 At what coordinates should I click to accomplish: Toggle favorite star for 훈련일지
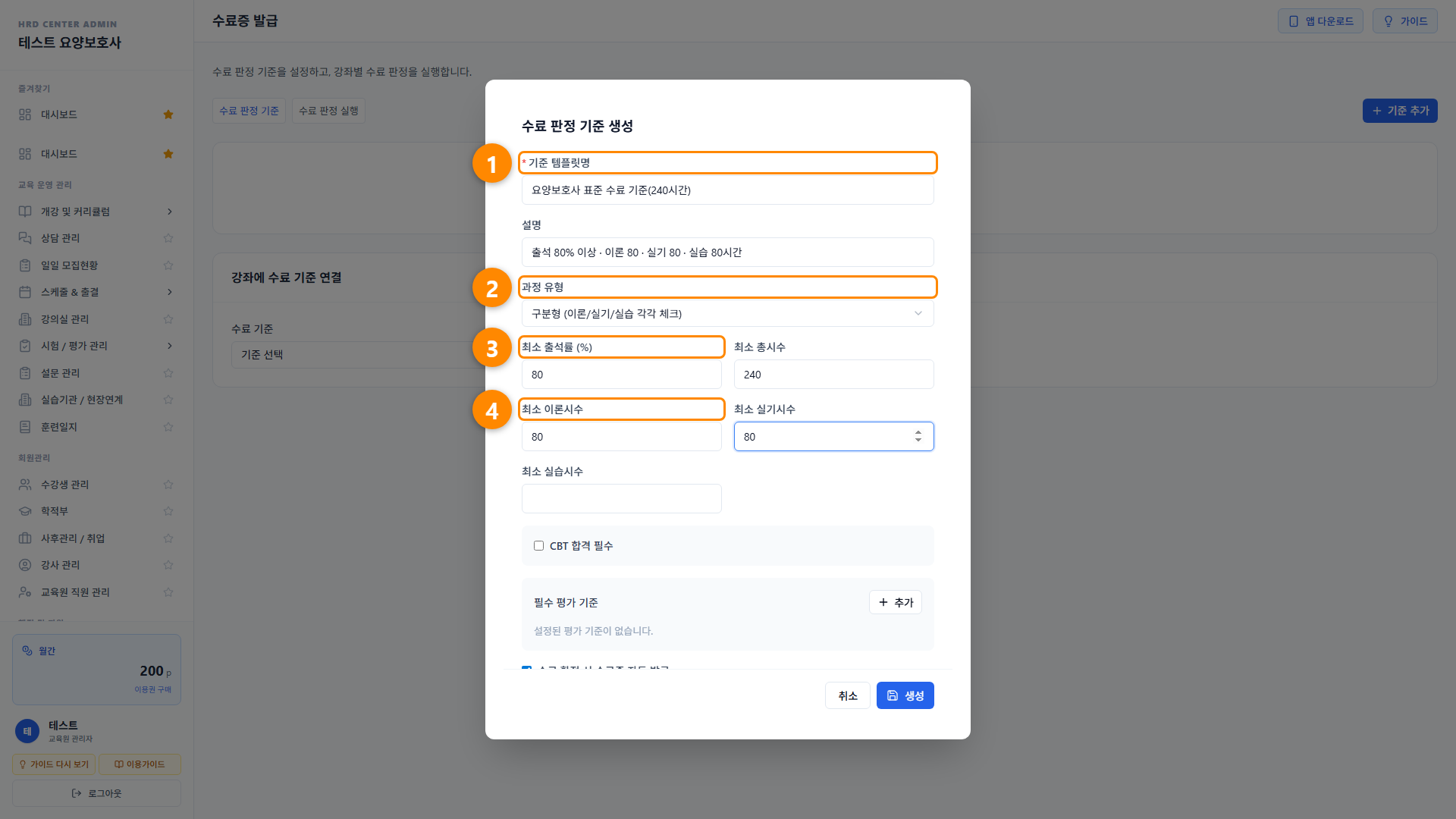tap(168, 427)
